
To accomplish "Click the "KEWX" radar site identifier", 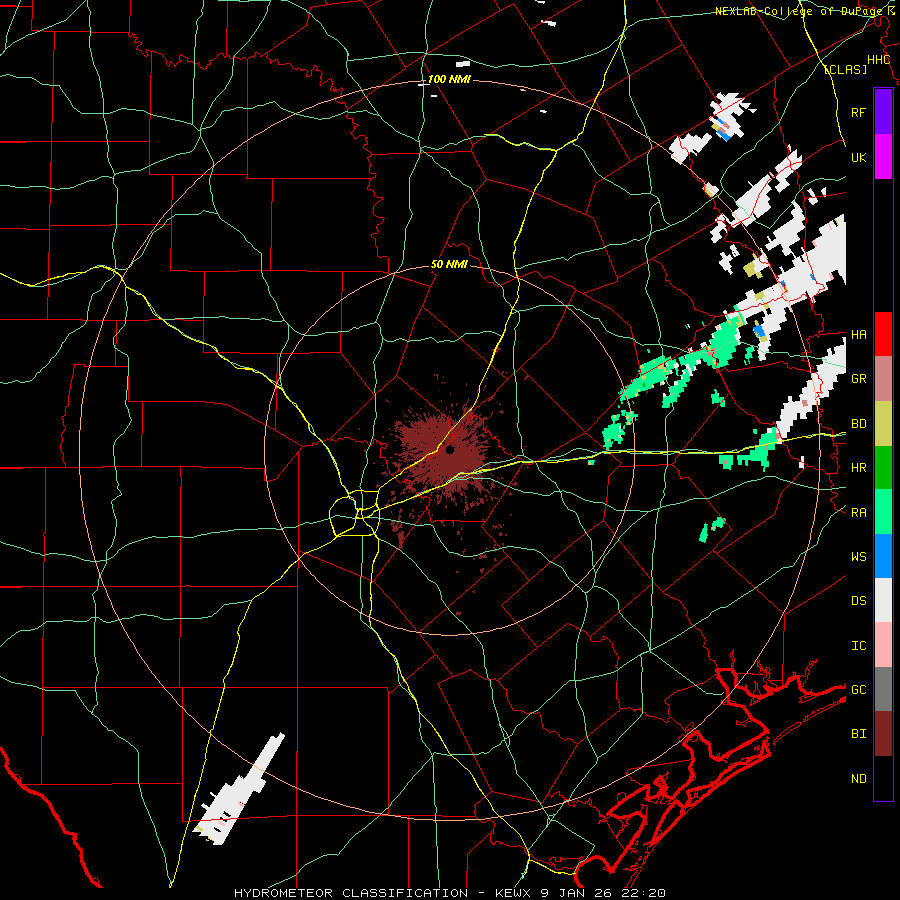I will pos(513,893).
